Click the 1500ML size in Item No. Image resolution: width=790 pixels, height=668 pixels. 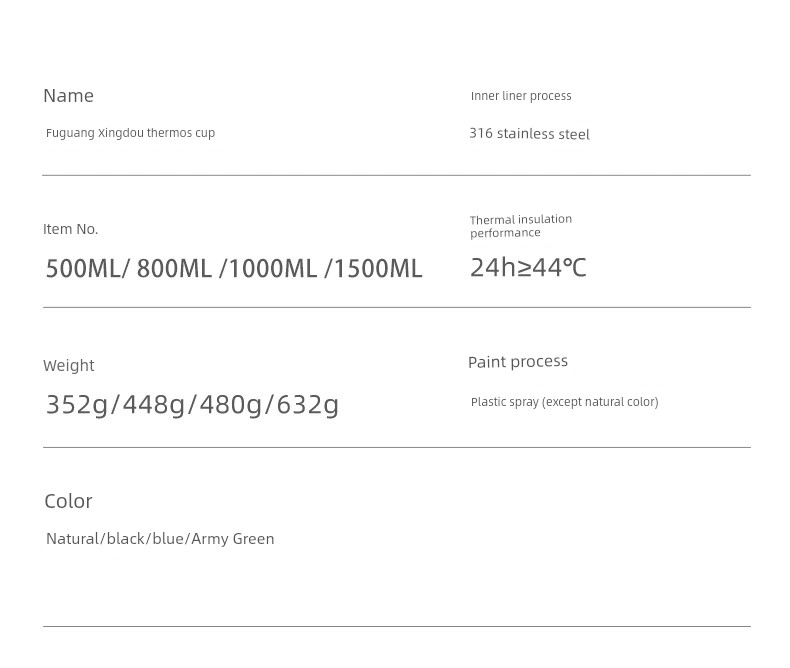tap(378, 269)
